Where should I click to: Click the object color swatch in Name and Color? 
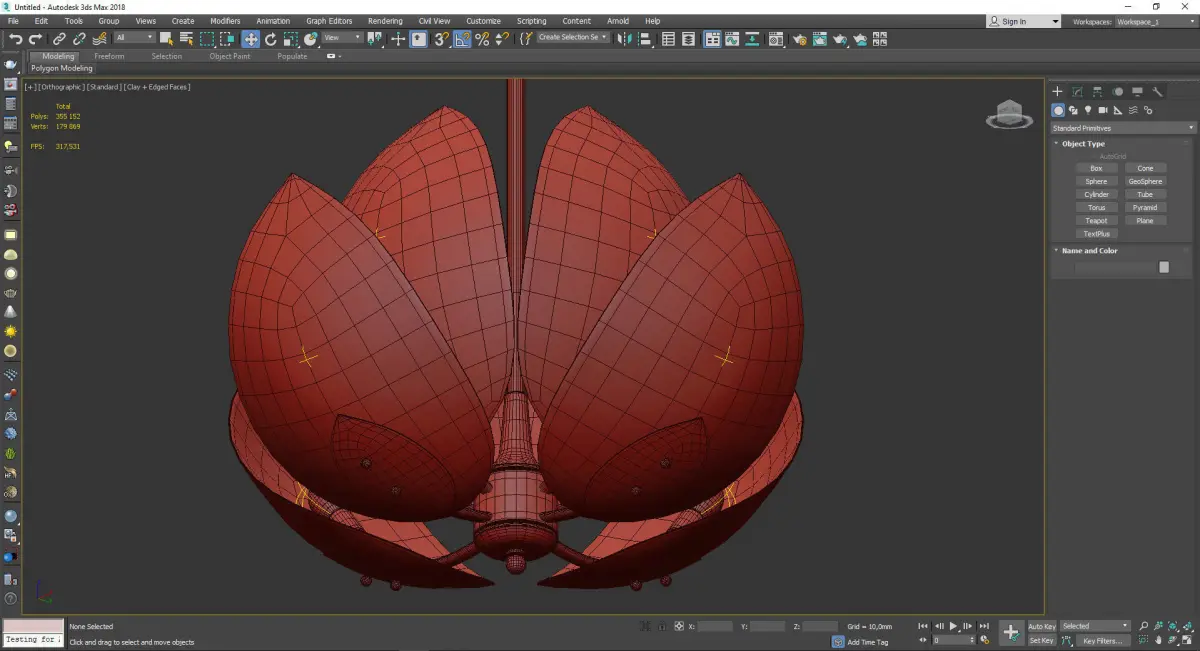(1163, 267)
